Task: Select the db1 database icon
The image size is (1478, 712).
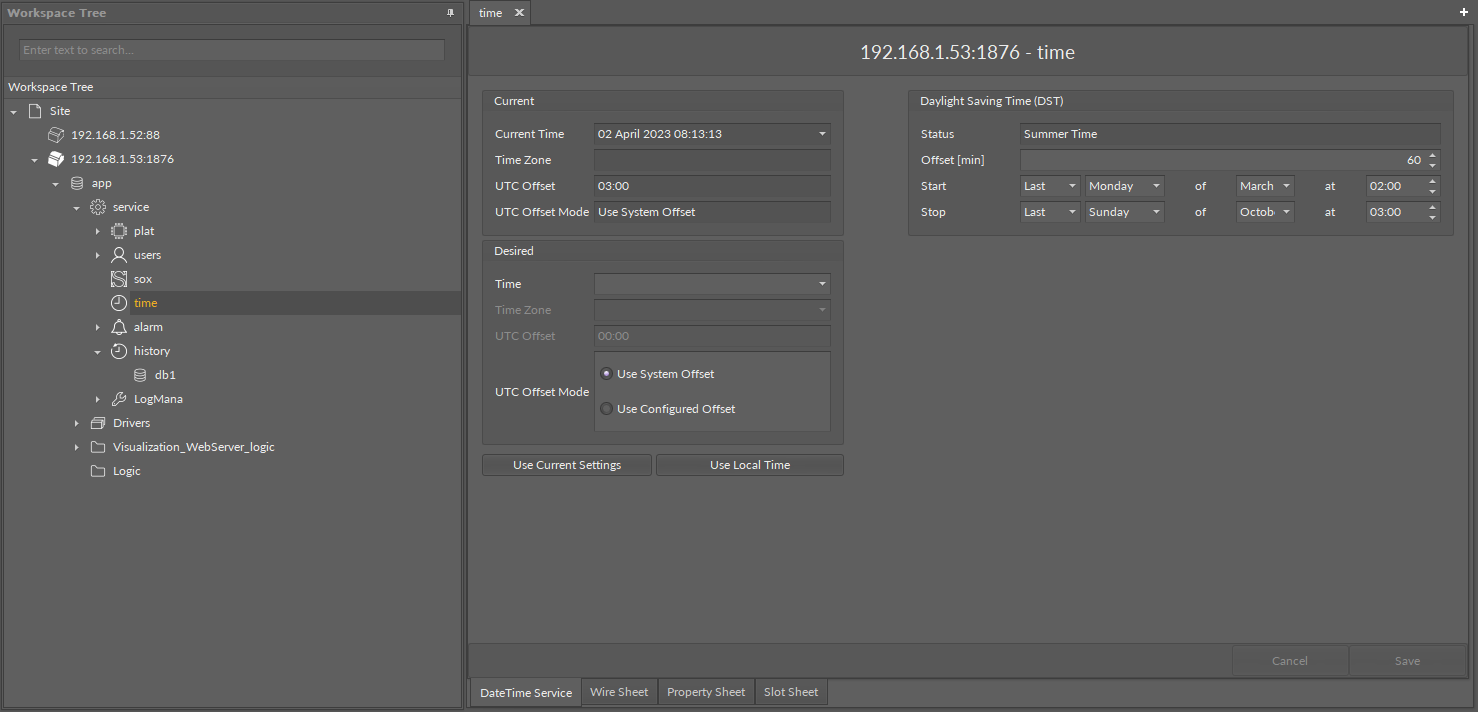Action: pos(139,375)
